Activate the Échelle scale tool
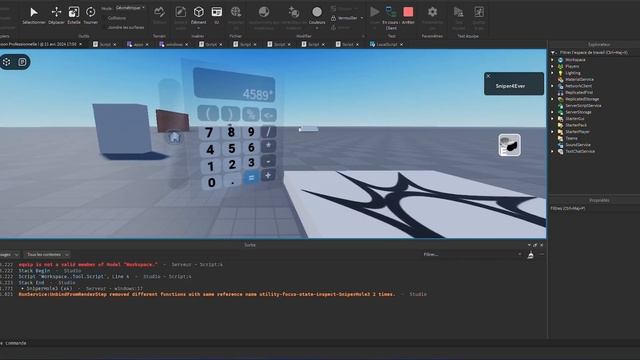The width and height of the screenshot is (640, 360). click(x=73, y=16)
